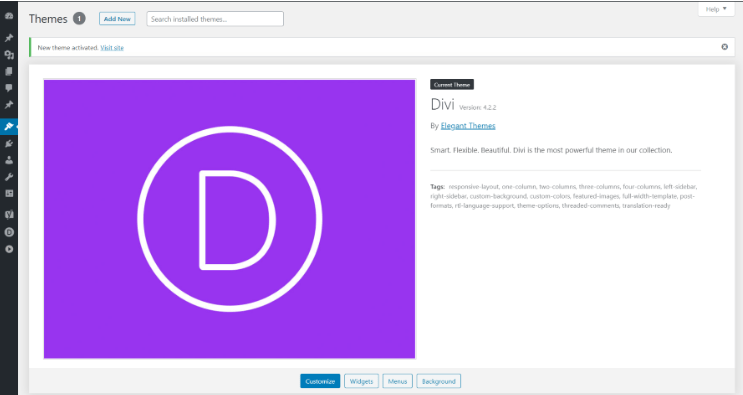Open the Users person icon in sidebar

tap(9, 160)
